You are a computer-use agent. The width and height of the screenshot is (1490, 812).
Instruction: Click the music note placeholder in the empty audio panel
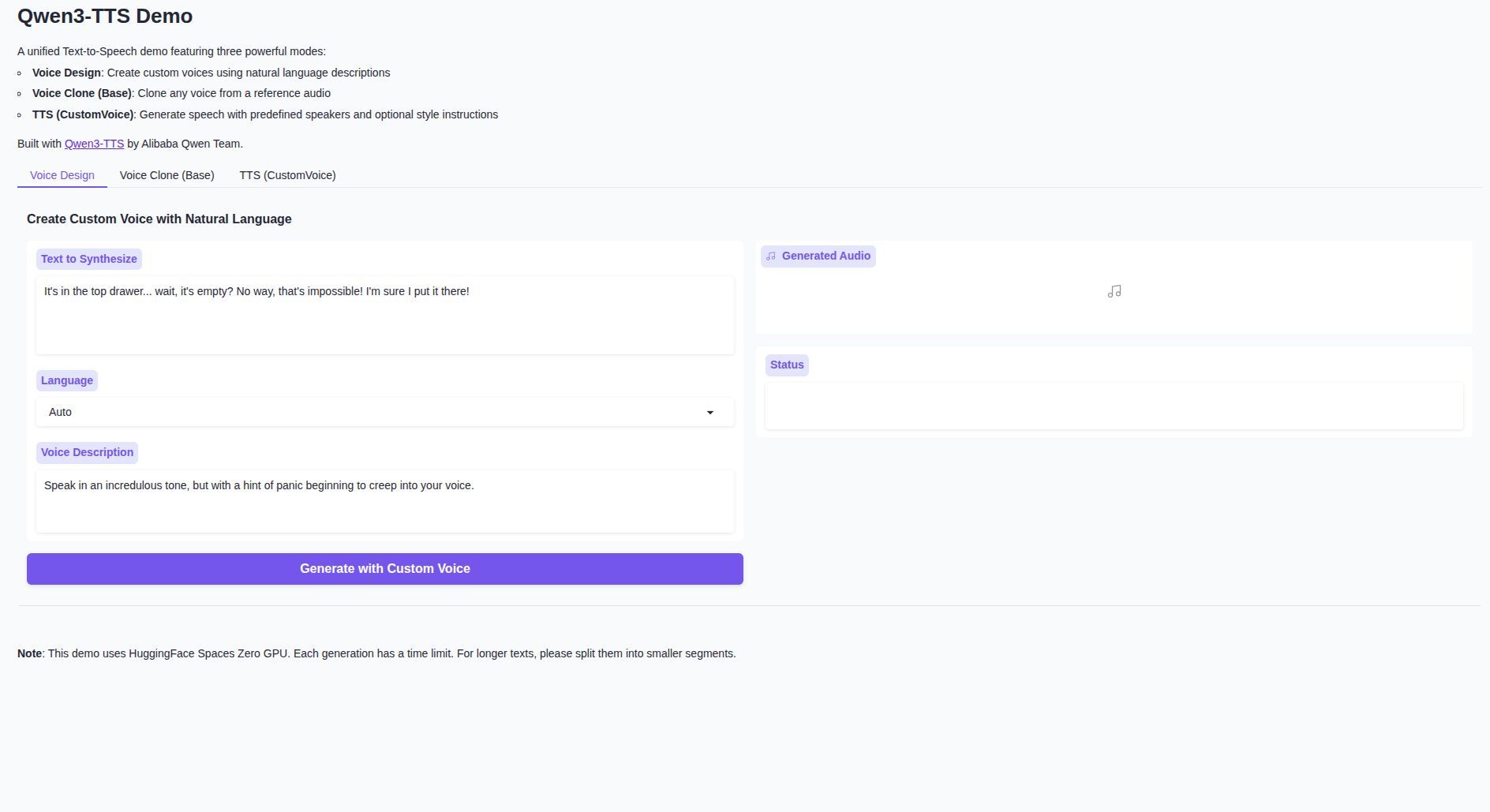pyautogui.click(x=1114, y=292)
